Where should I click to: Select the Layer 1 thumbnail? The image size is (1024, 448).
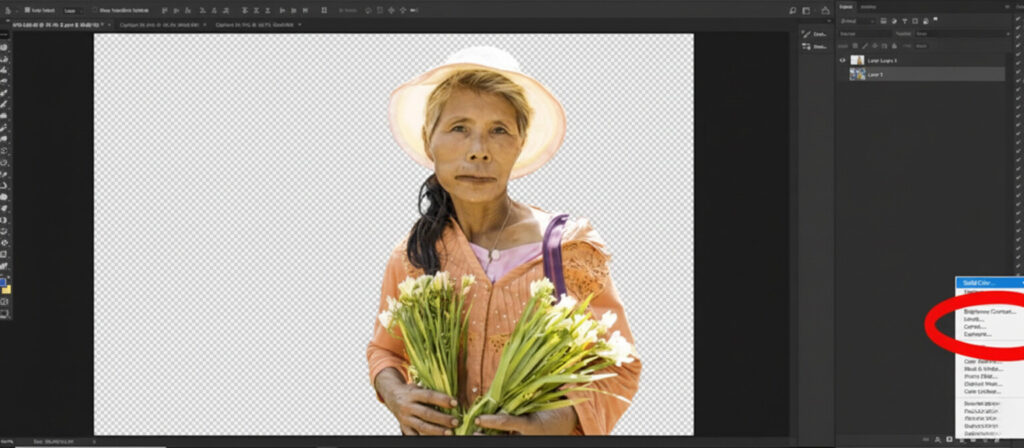pyautogui.click(x=857, y=74)
